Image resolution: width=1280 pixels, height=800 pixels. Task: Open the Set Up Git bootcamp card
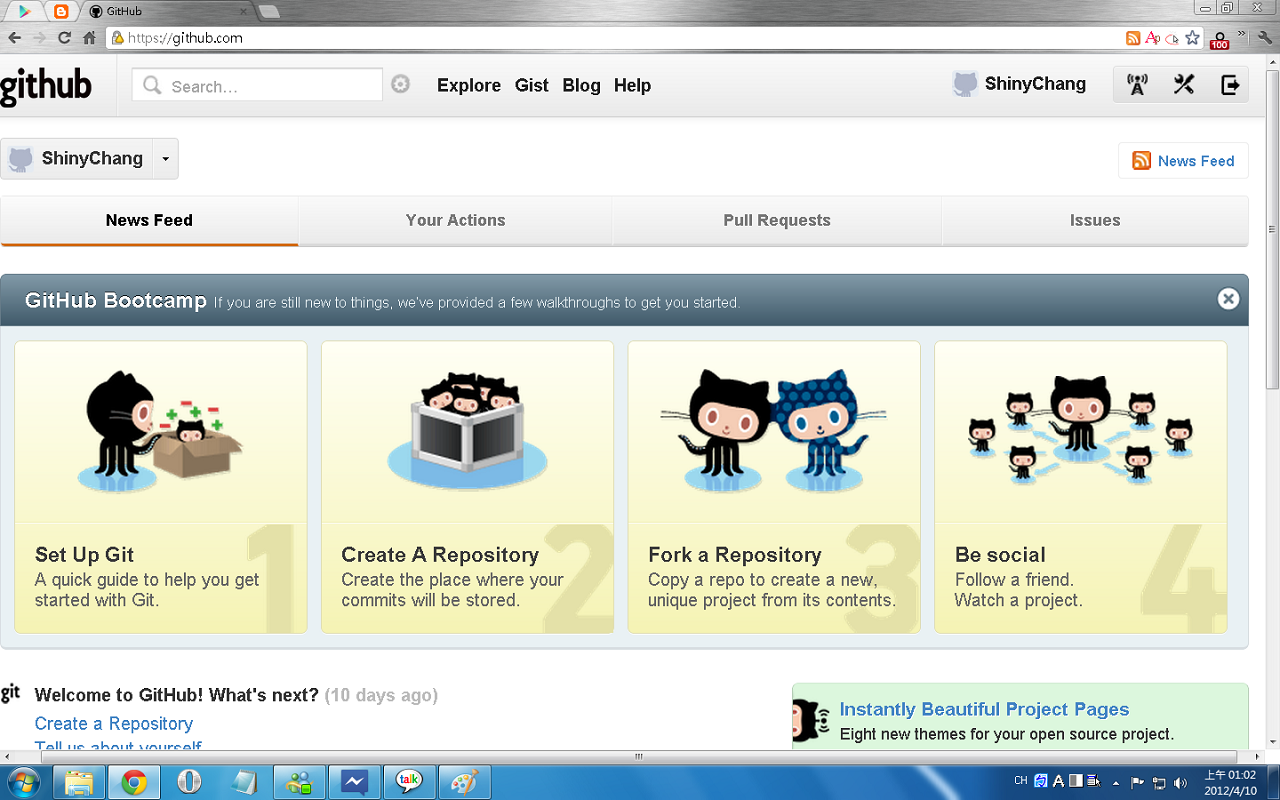(161, 487)
